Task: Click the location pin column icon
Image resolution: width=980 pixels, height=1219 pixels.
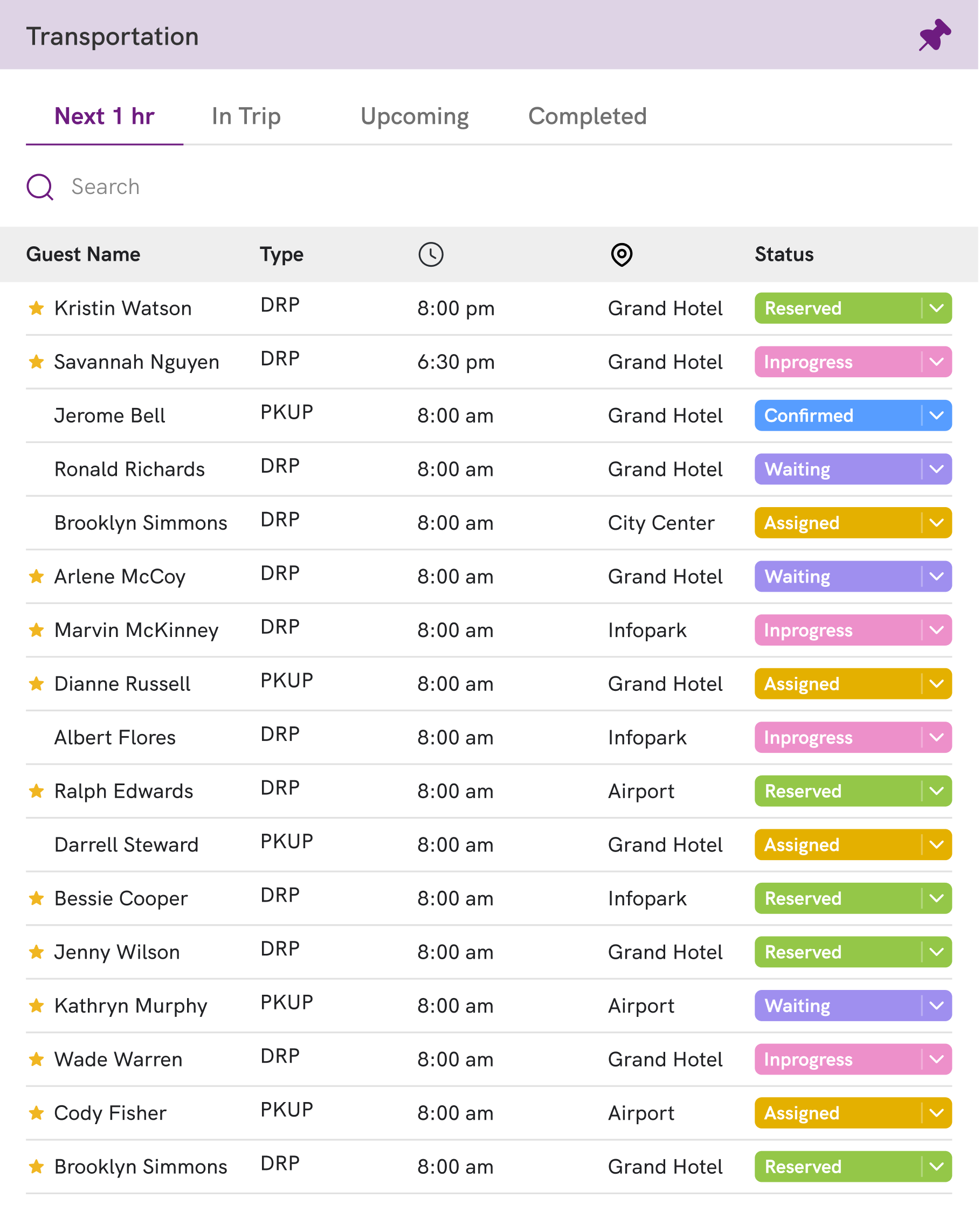Action: pyautogui.click(x=622, y=254)
